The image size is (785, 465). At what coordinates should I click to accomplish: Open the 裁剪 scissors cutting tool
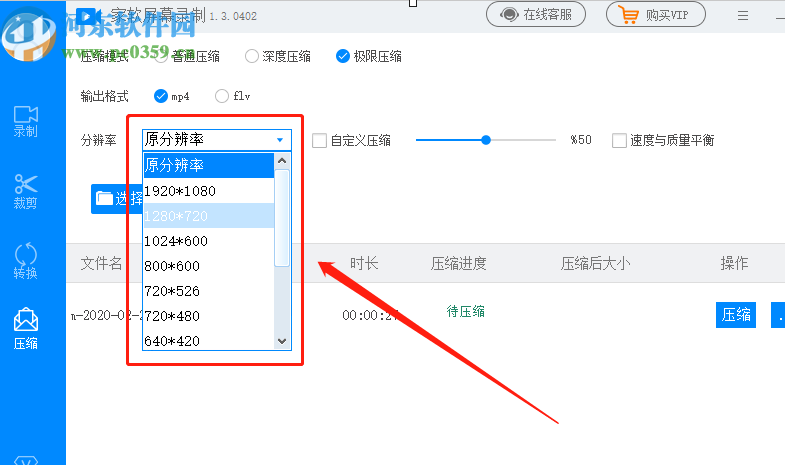click(26, 192)
